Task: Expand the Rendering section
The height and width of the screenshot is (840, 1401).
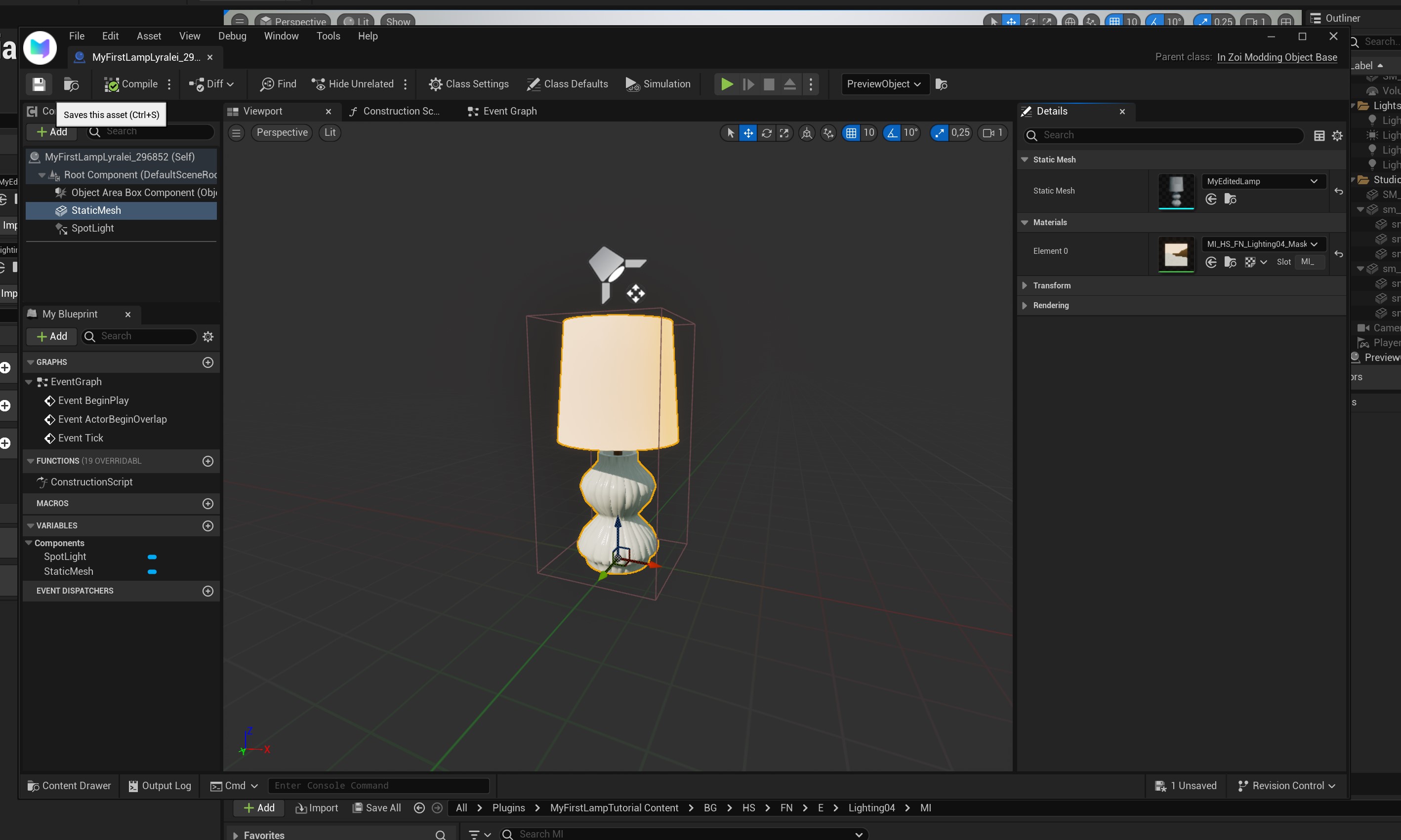Action: pyautogui.click(x=1024, y=306)
